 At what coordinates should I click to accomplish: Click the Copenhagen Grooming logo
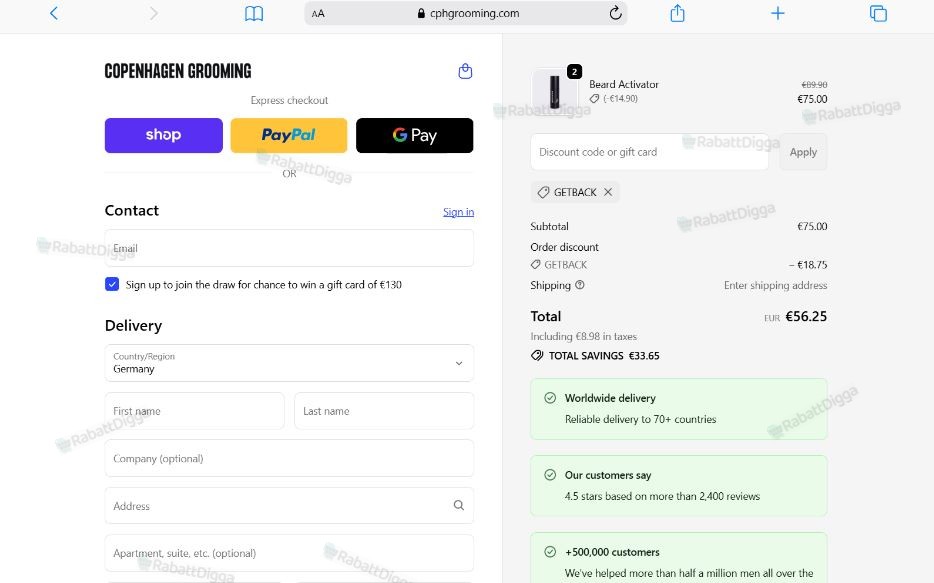coord(178,71)
